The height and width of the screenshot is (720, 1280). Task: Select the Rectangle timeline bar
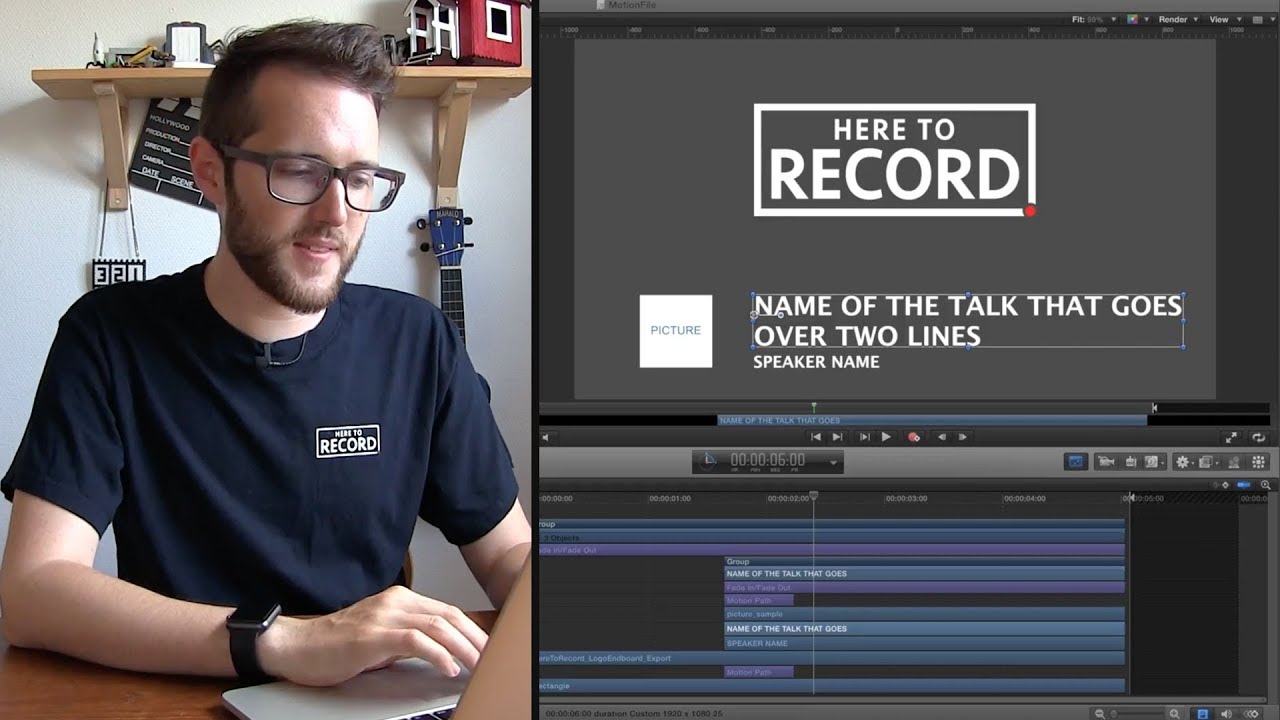pos(832,686)
